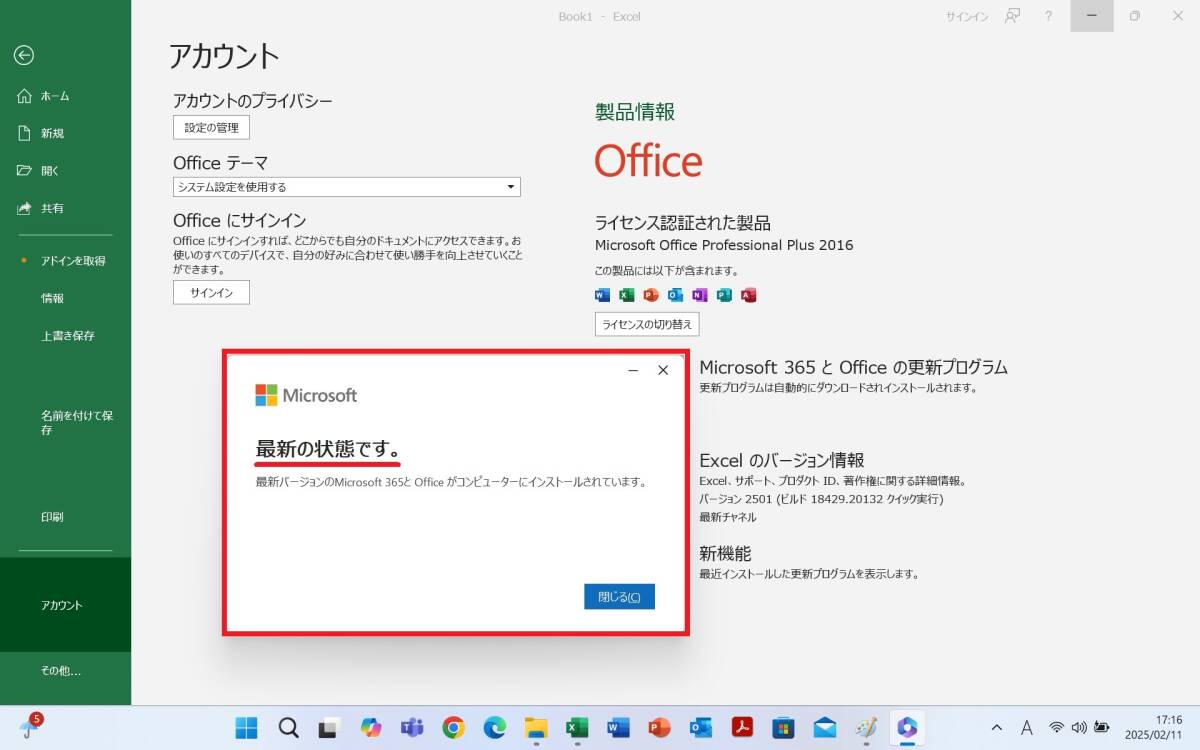Click the Publisher product icon
Screen dimensions: 1200x750
pos(724,295)
